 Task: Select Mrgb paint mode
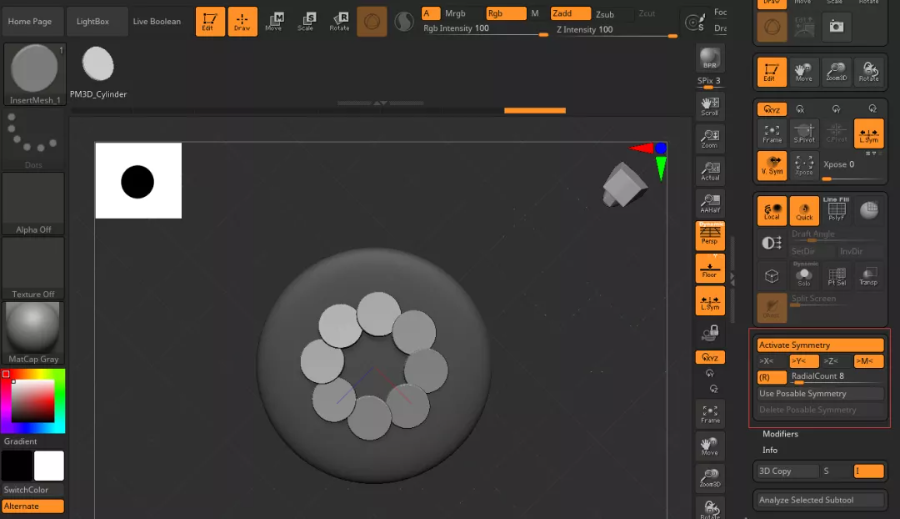455,13
